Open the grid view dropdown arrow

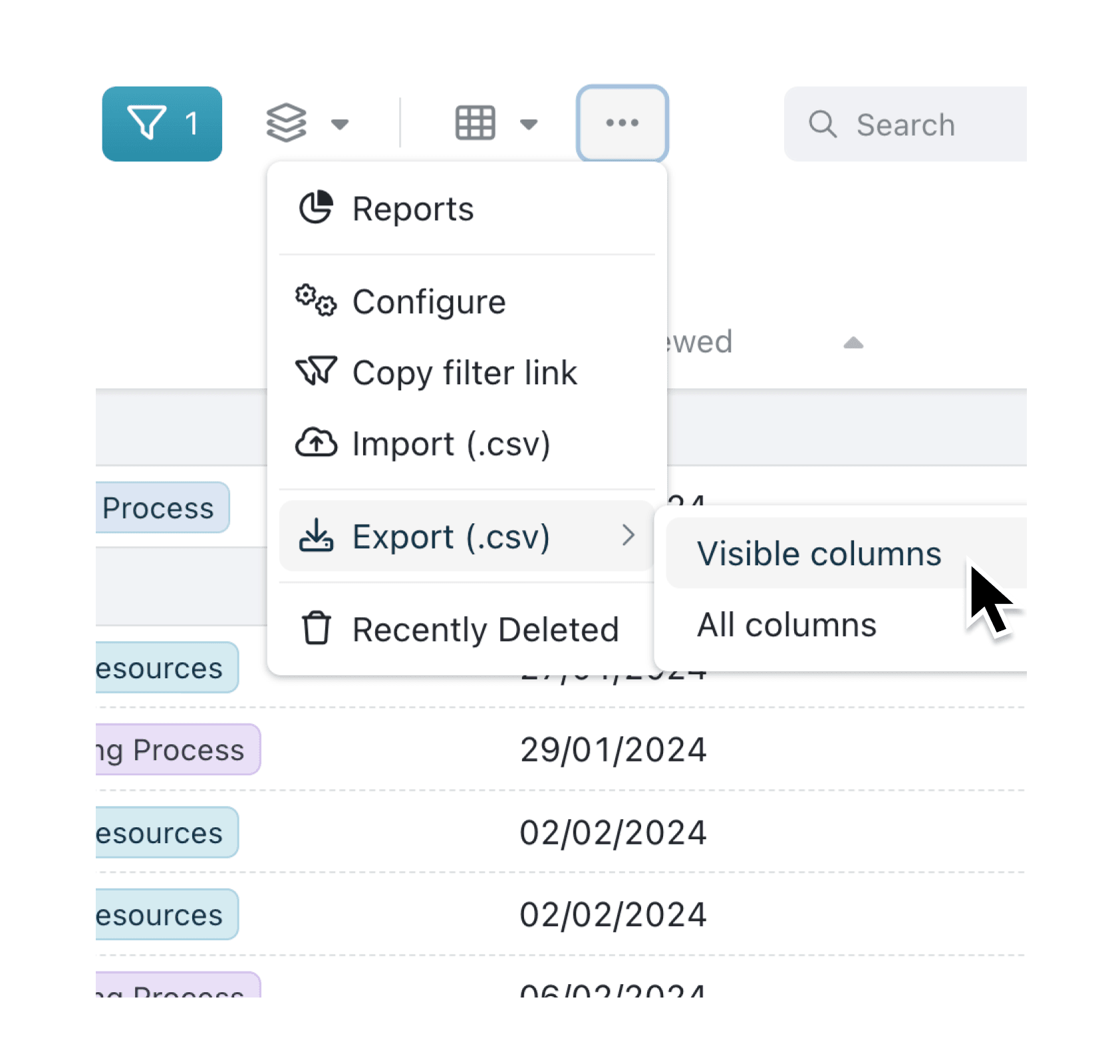(529, 125)
